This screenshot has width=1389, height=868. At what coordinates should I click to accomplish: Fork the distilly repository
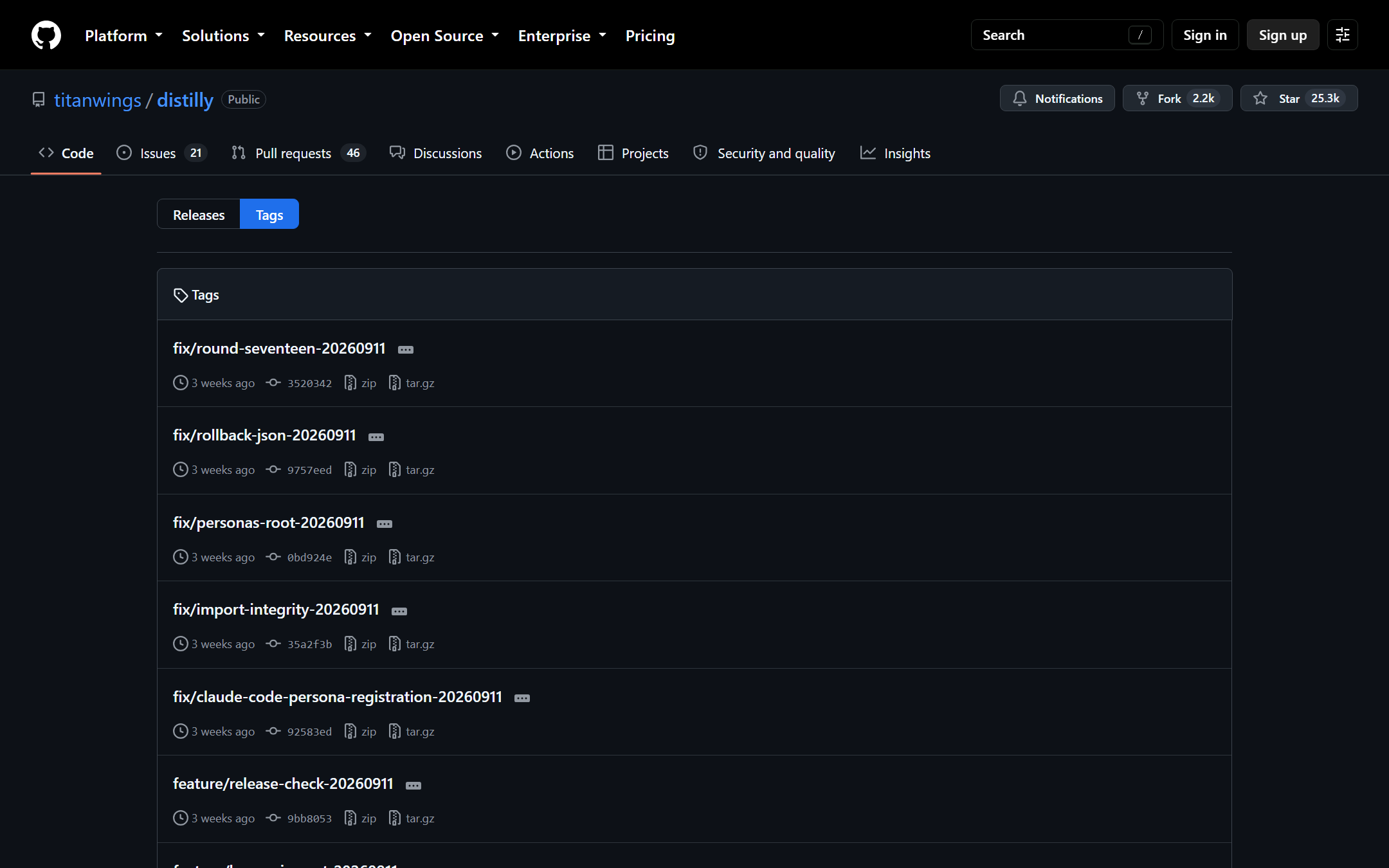point(1177,98)
